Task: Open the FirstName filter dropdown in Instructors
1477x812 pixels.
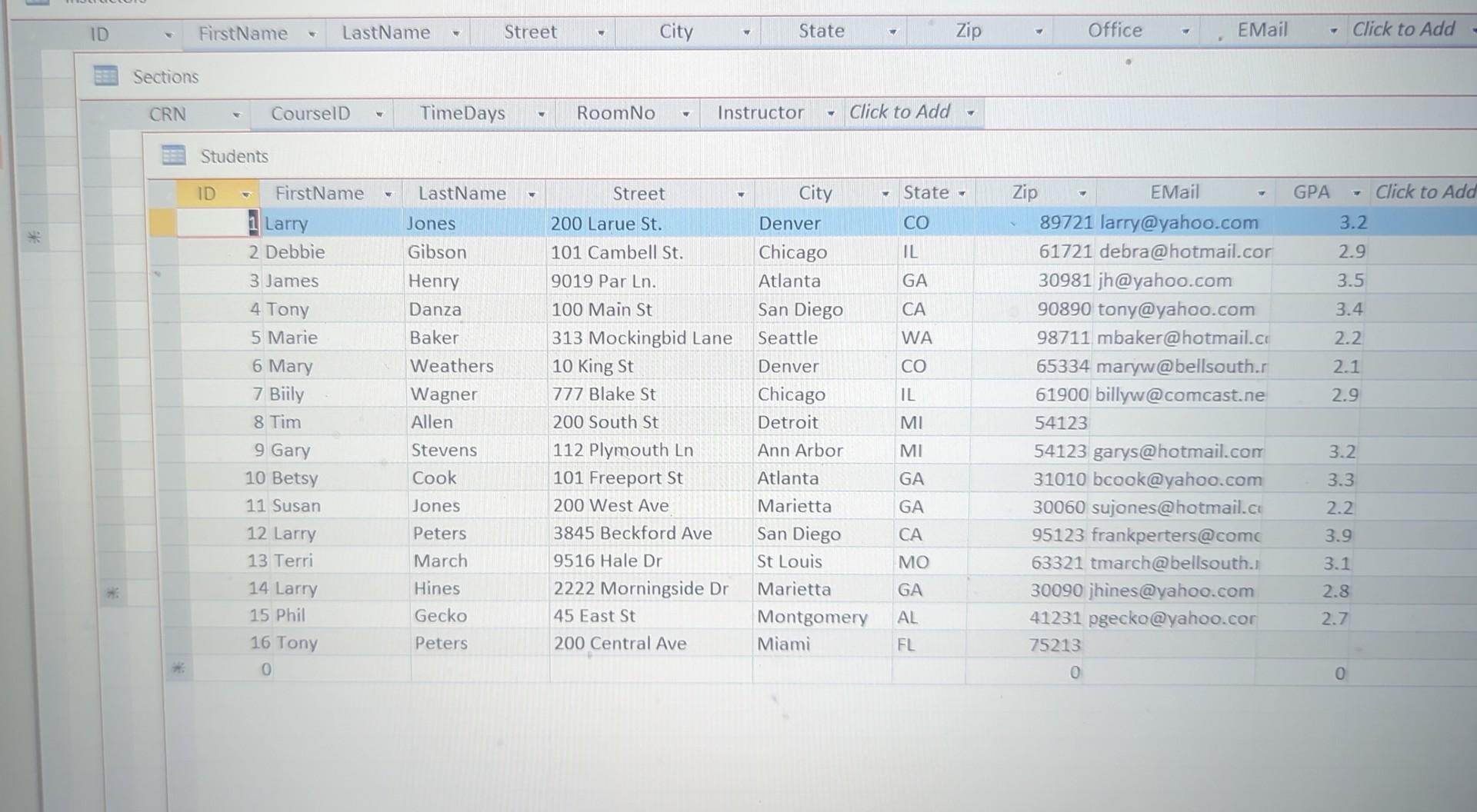Action: (312, 33)
